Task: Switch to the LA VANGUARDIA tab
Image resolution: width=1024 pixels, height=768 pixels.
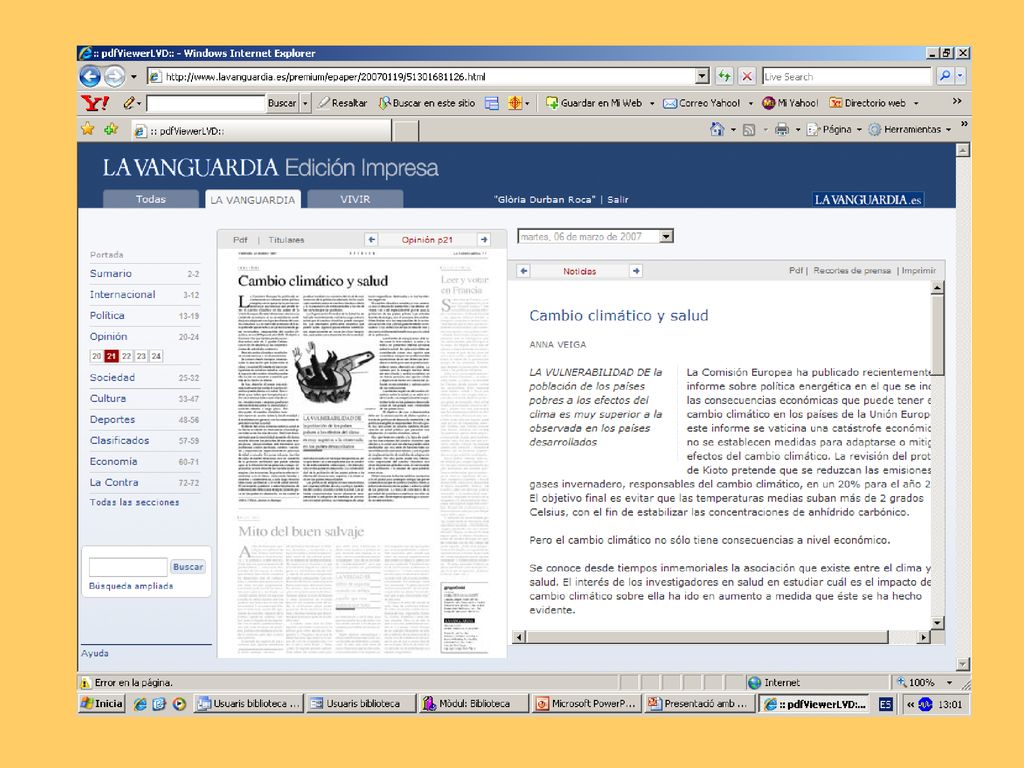Action: coord(253,200)
